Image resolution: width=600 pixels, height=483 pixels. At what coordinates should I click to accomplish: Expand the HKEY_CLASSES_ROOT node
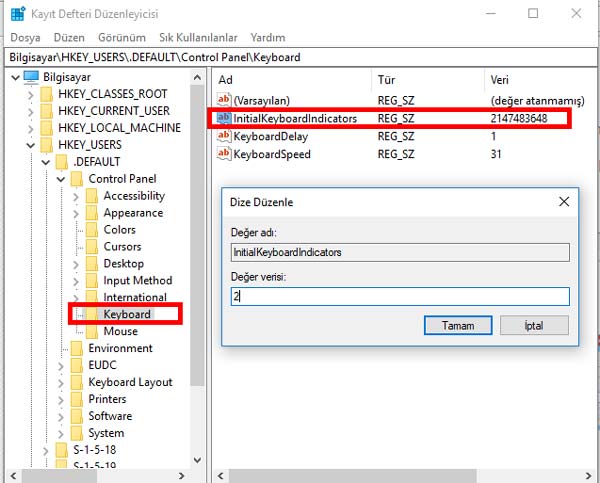click(x=31, y=95)
